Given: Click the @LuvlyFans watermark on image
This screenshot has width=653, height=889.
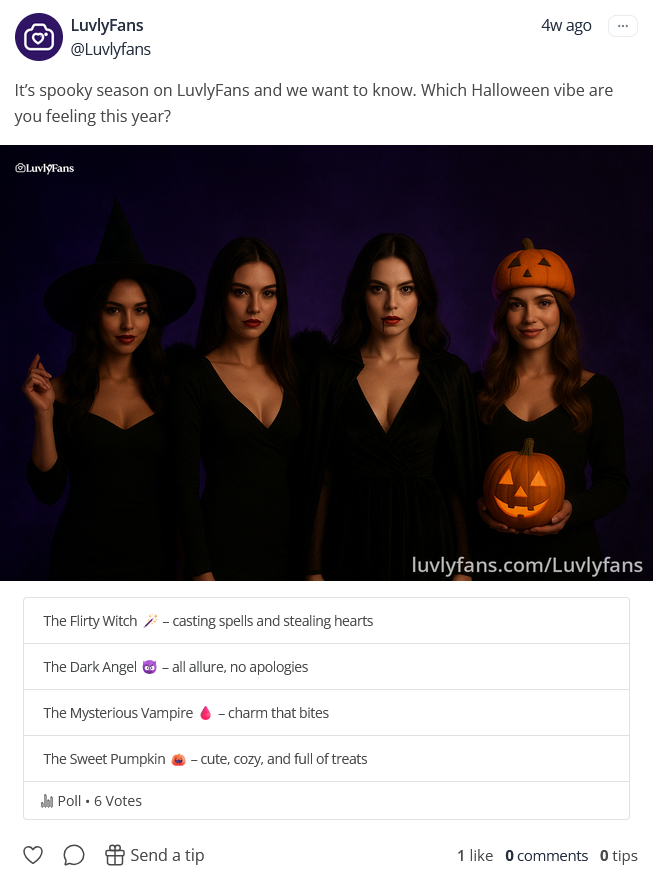Looking at the screenshot, I should [45, 168].
